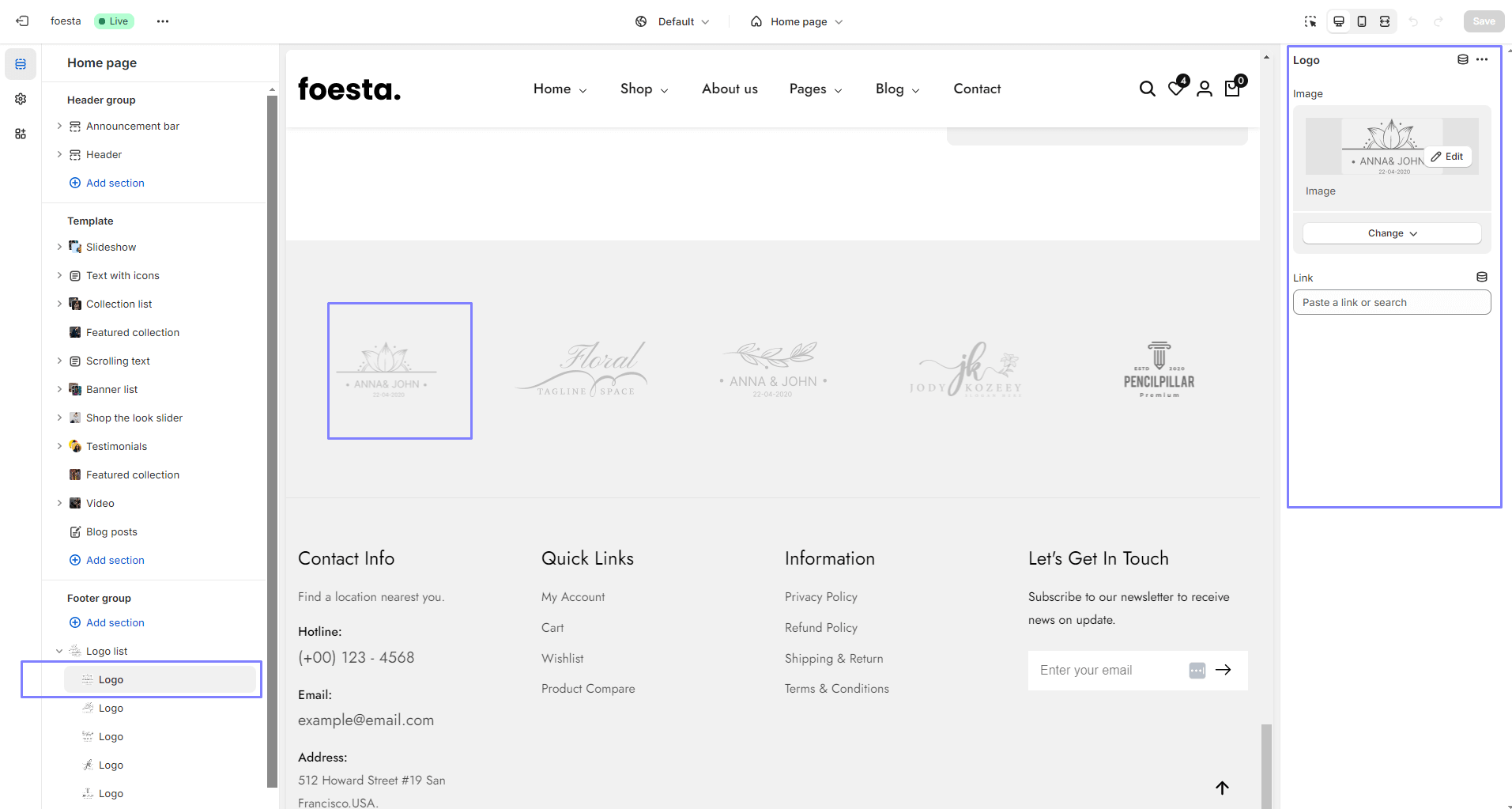Screen dimensions: 1512x809
Task: Click the Paste a link field
Action: 1391,302
